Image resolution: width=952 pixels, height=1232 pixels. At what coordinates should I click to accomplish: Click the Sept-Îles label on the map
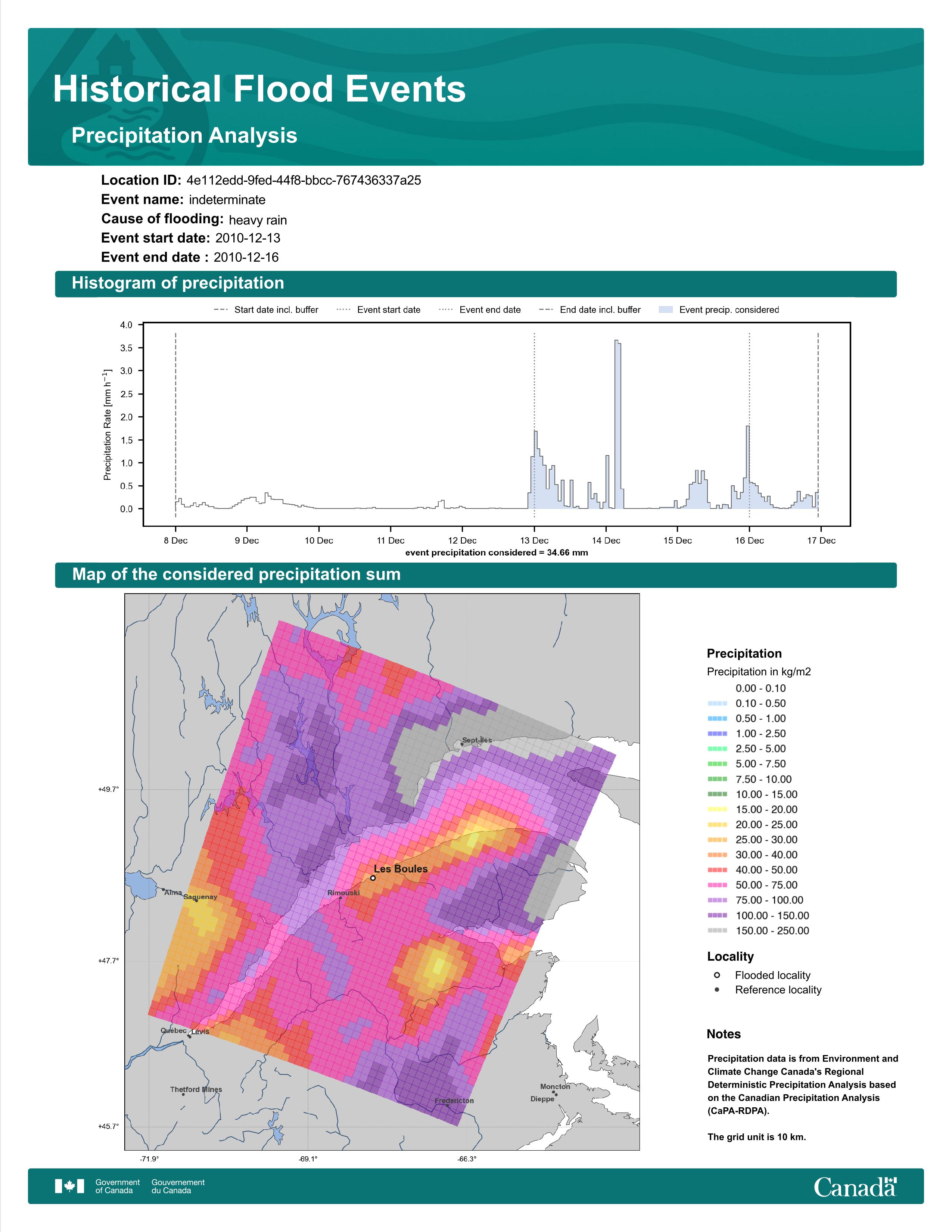477,740
